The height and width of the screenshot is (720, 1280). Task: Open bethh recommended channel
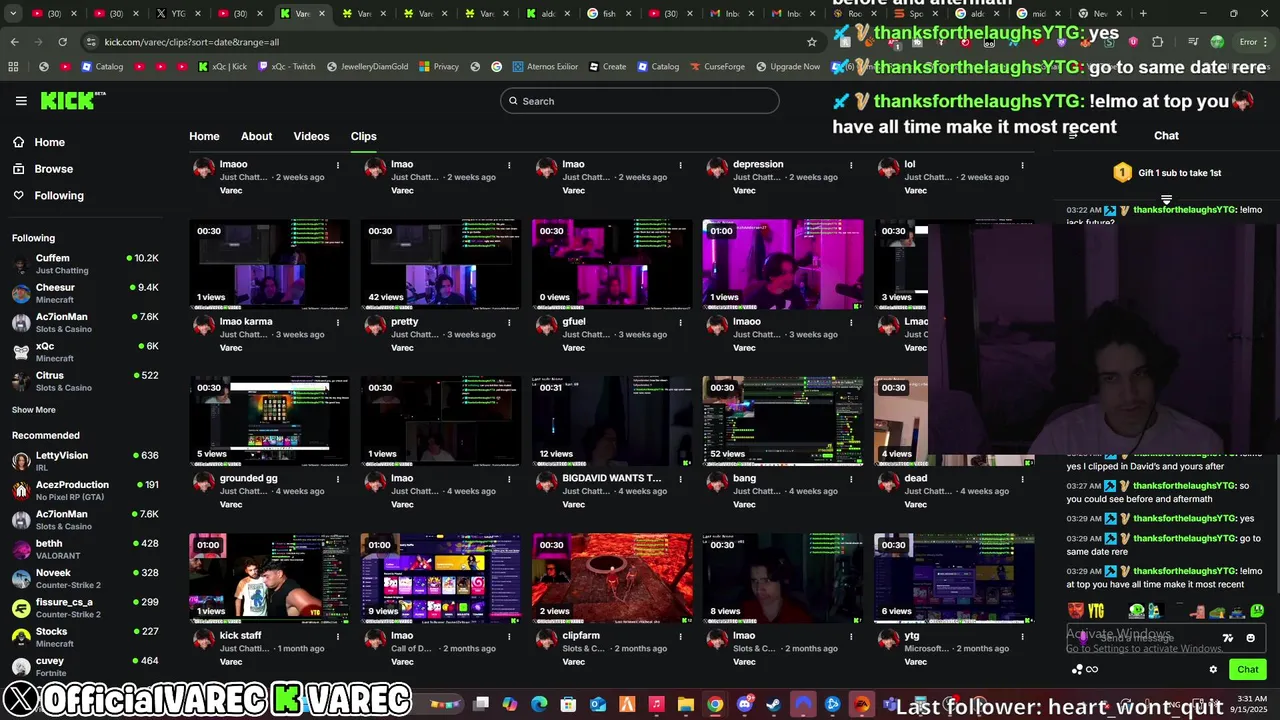(85, 549)
